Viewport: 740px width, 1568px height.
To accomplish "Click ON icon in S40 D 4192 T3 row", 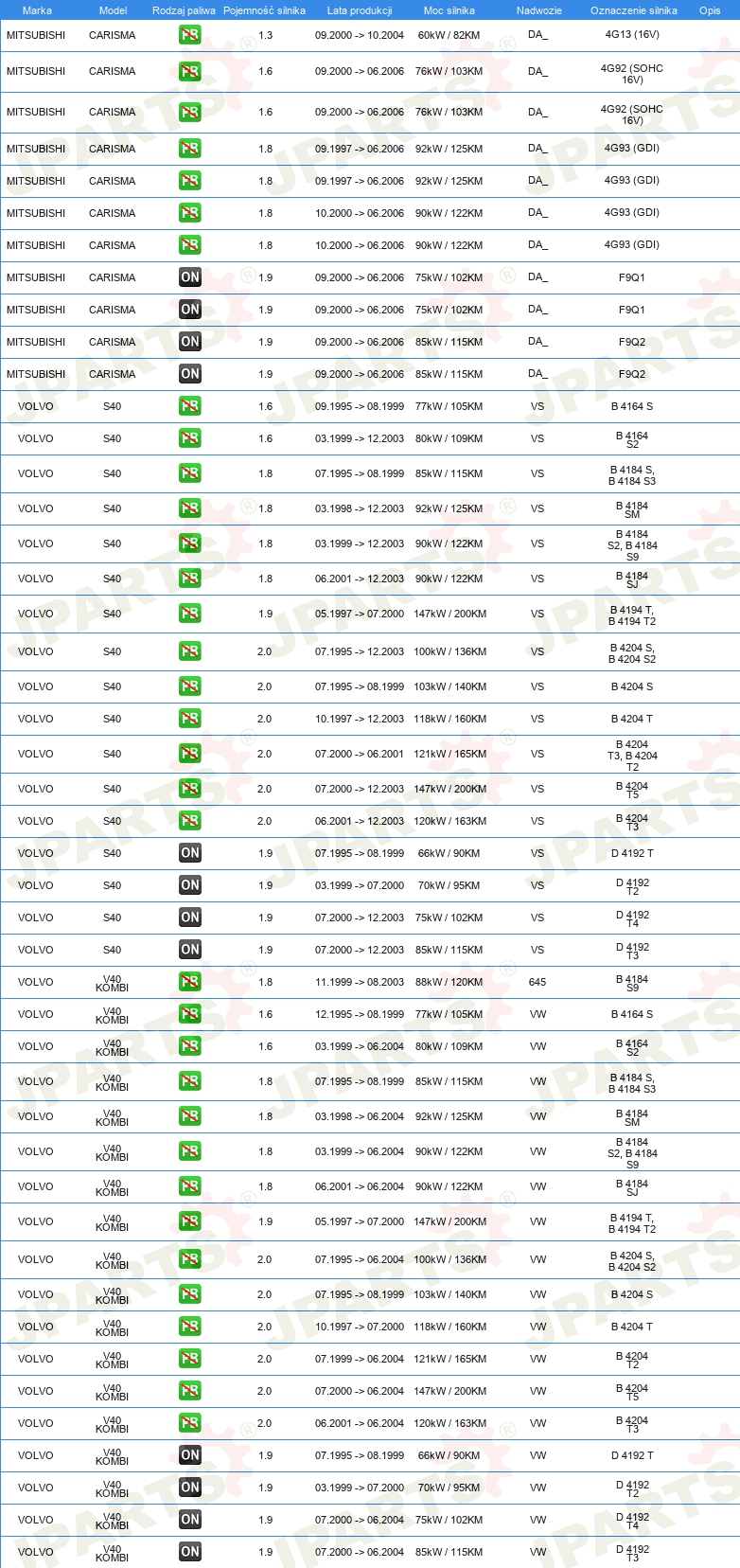I will (190, 950).
